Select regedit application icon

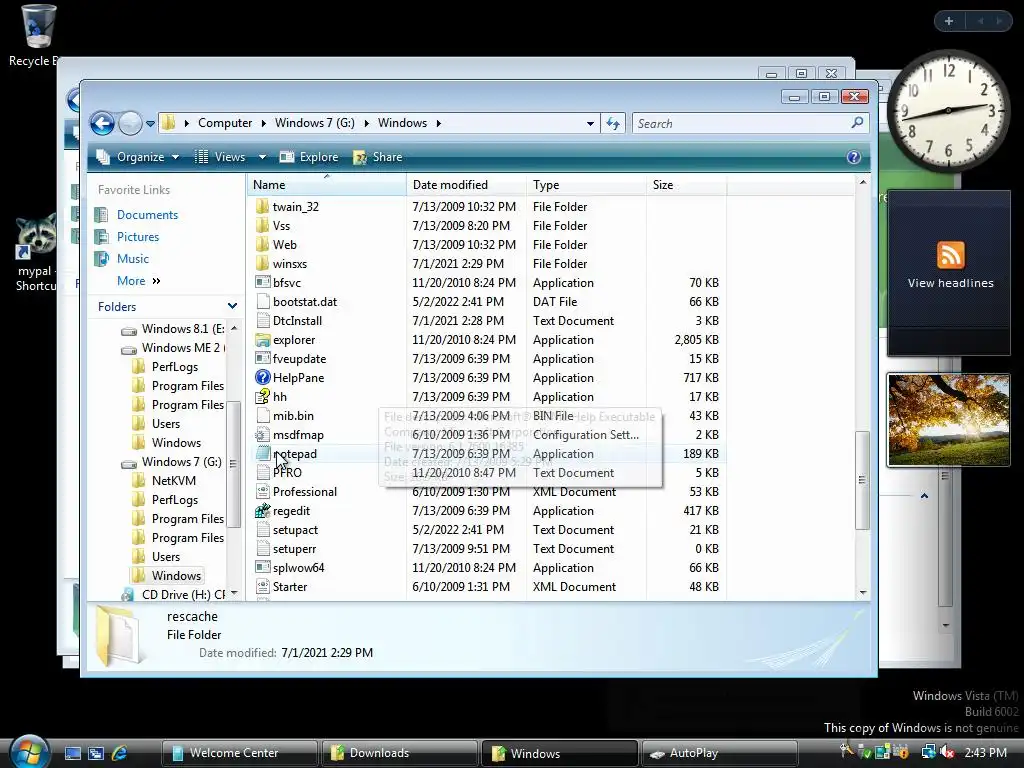(x=263, y=511)
